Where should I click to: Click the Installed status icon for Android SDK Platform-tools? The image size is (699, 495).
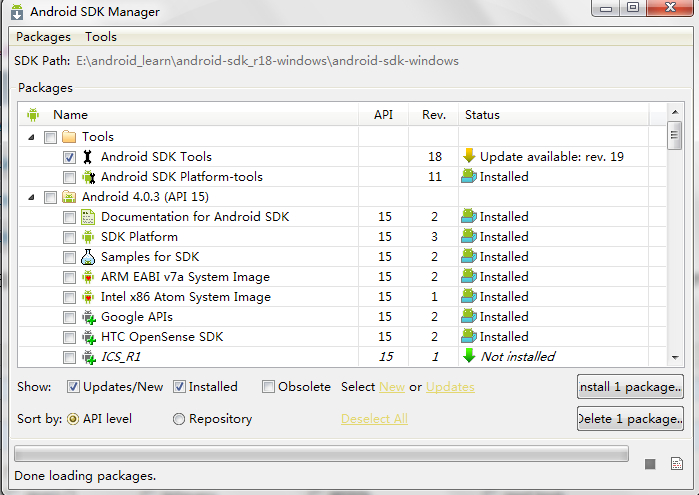point(469,176)
